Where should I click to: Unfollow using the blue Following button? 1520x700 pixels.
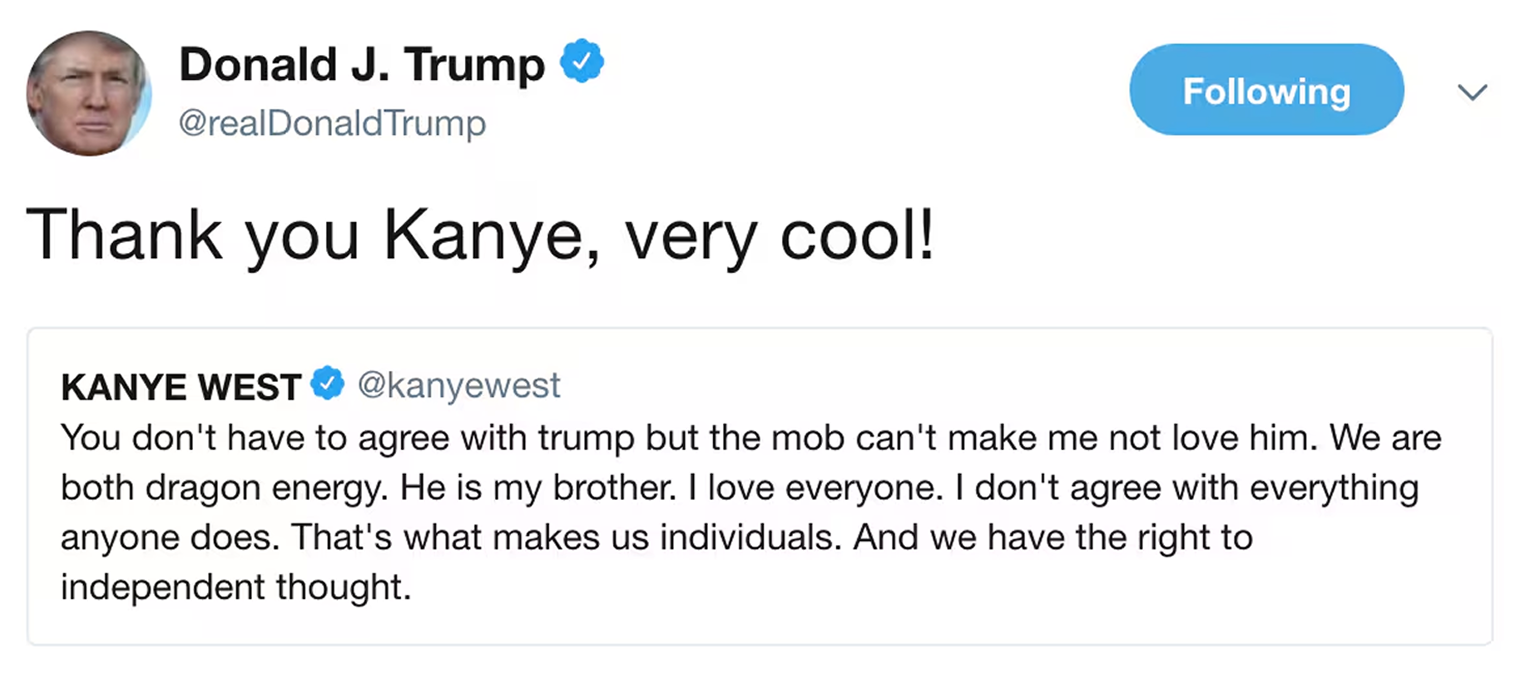coord(1266,91)
